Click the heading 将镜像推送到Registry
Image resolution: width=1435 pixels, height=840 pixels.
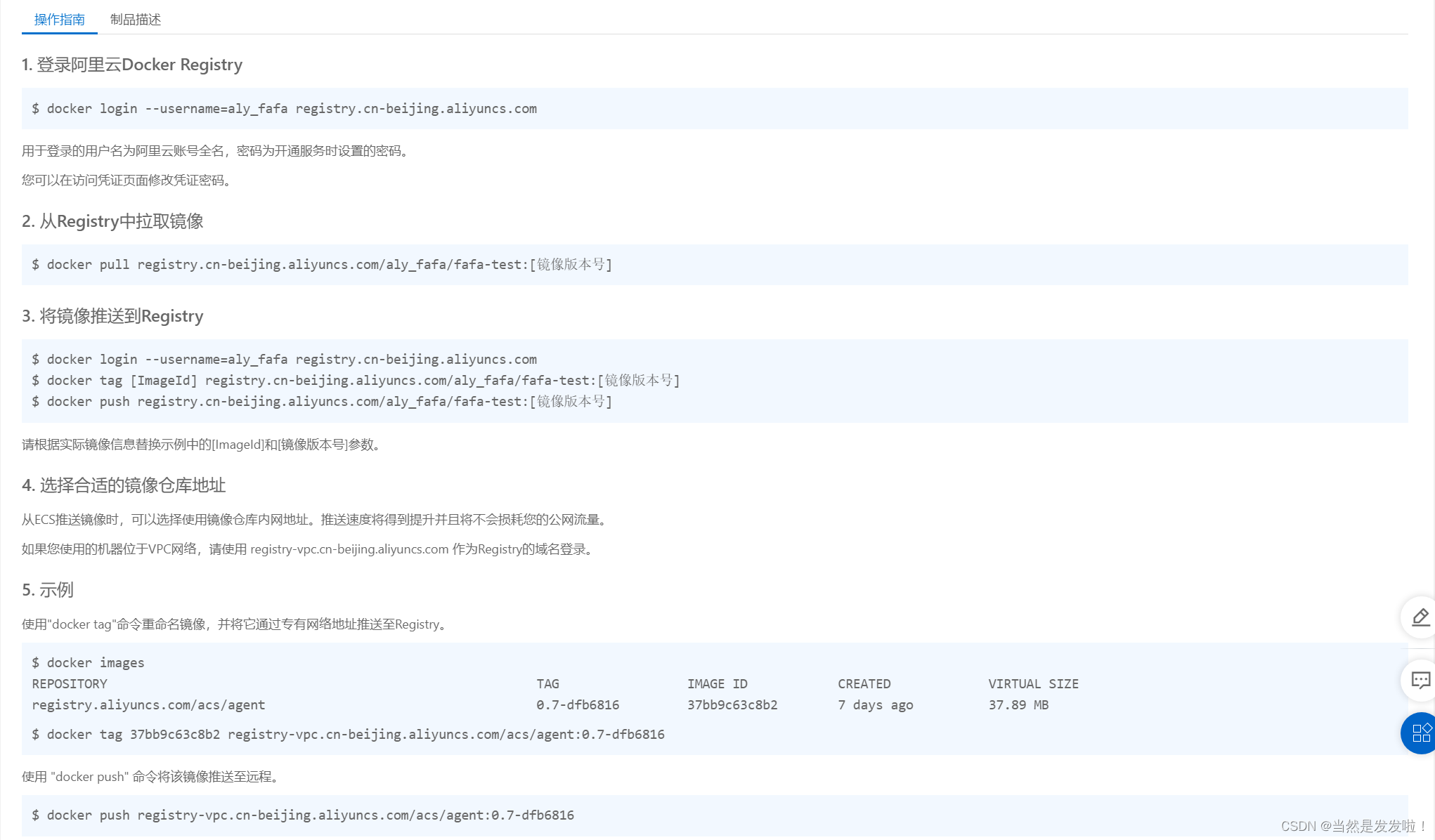[112, 316]
